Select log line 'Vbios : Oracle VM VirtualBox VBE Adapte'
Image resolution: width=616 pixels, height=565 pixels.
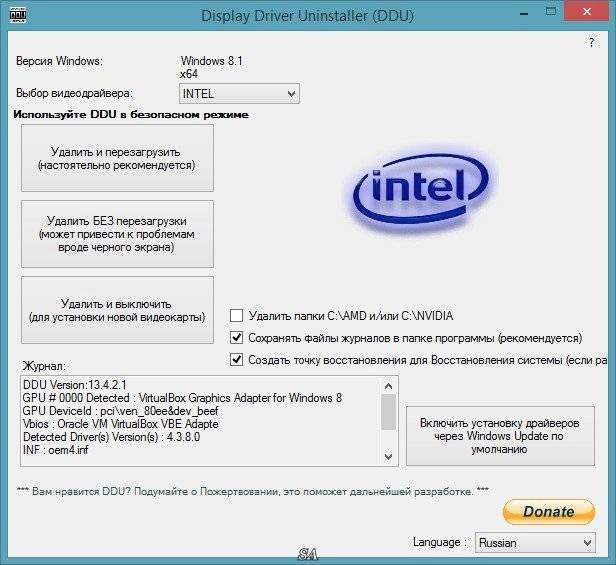point(121,424)
